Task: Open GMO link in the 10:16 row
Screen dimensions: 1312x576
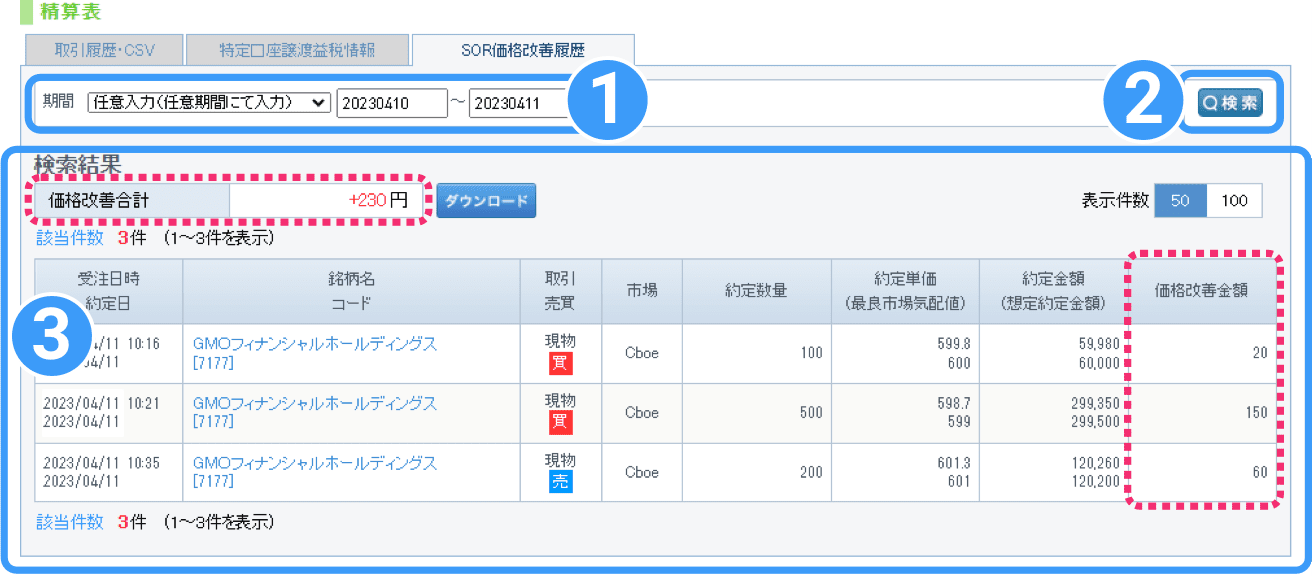Action: (314, 343)
